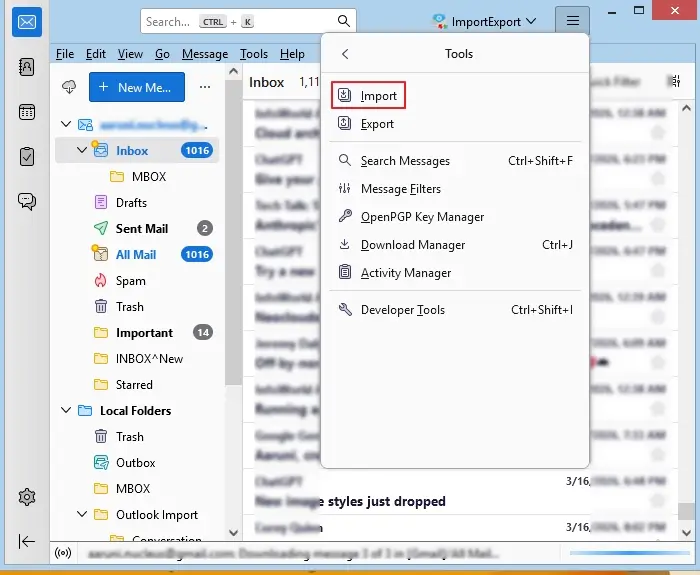Select the Sent Mail folder
The height and width of the screenshot is (575, 700).
[x=137, y=229]
